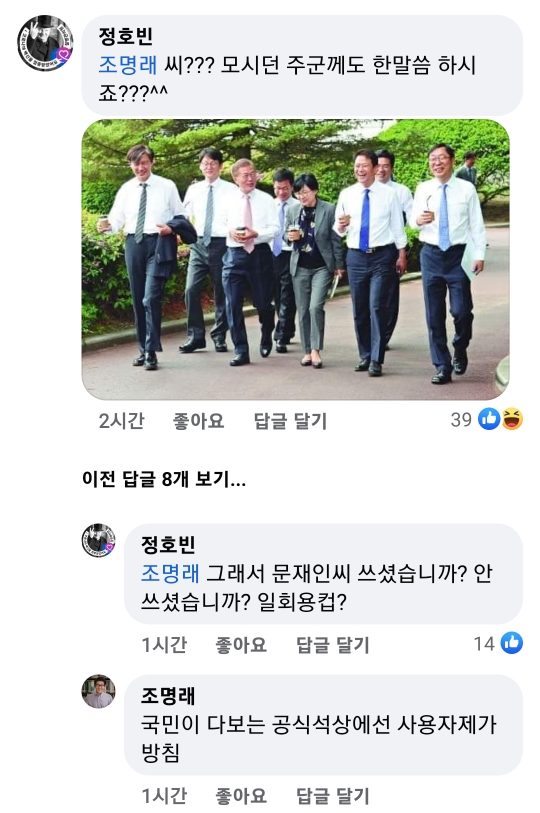Open 조명래's name on the last reply
The image size is (540, 813).
[168, 696]
